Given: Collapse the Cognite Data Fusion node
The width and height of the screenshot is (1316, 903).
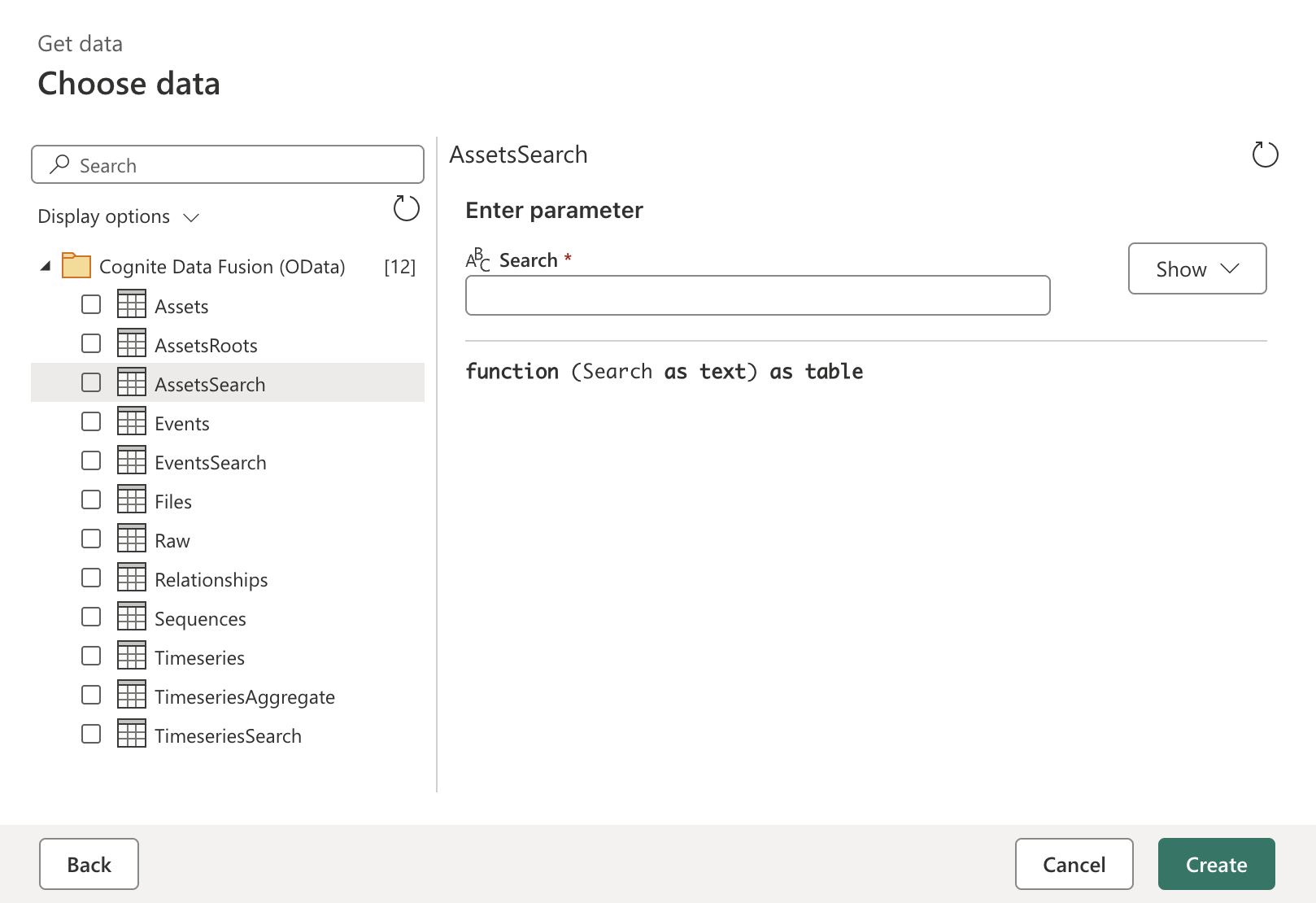Looking at the screenshot, I should 46,265.
